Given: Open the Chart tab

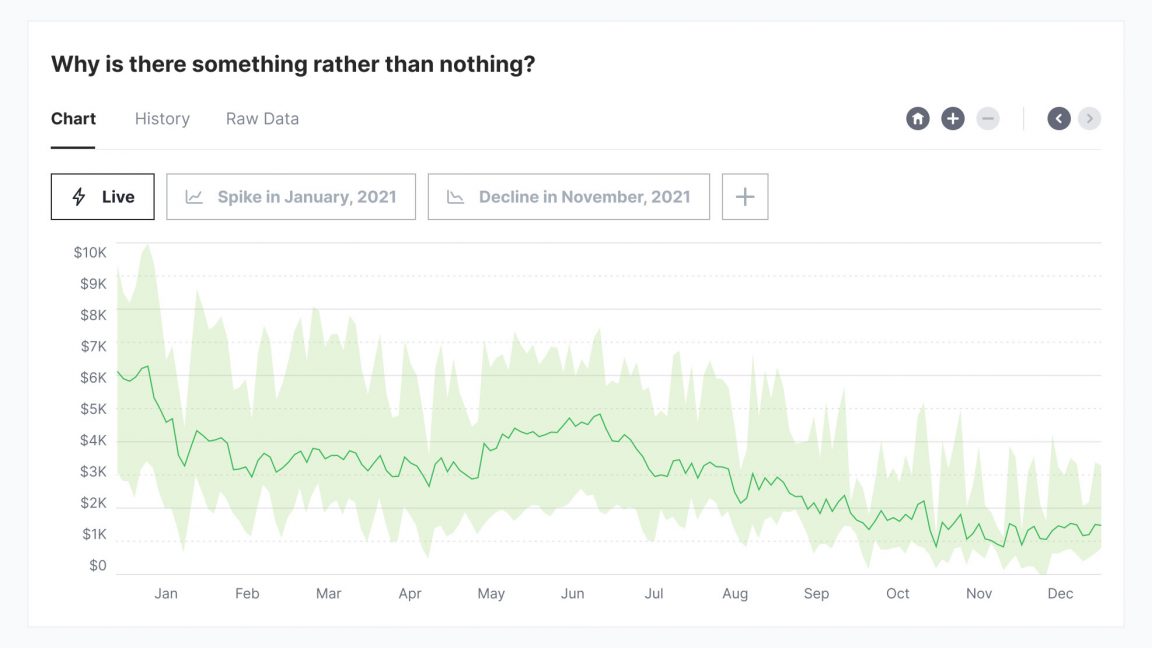Looking at the screenshot, I should click(x=73, y=119).
